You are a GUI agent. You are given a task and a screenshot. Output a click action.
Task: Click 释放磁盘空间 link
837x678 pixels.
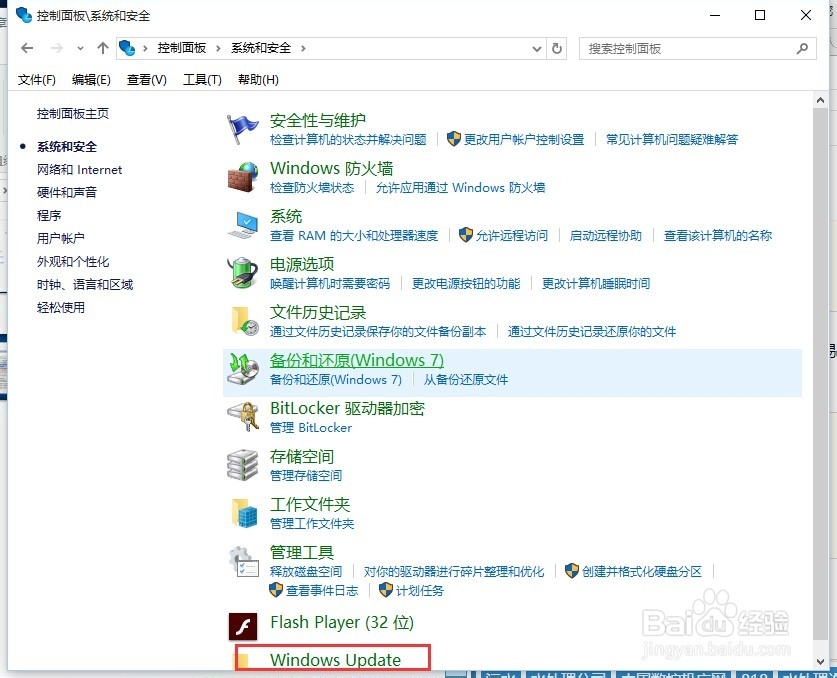pyautogui.click(x=306, y=572)
